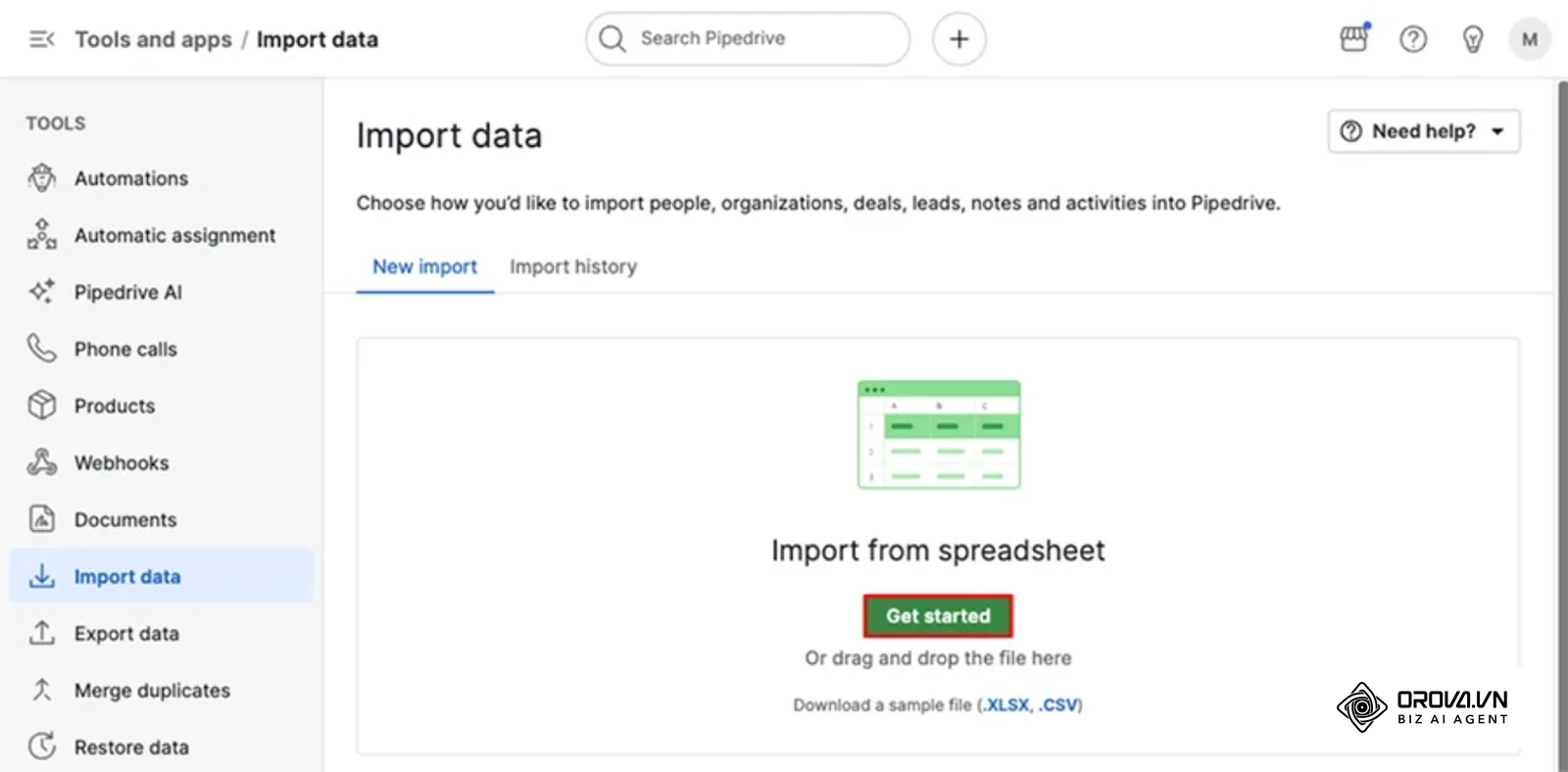
Task: Click the Export data upload icon
Action: click(x=42, y=633)
